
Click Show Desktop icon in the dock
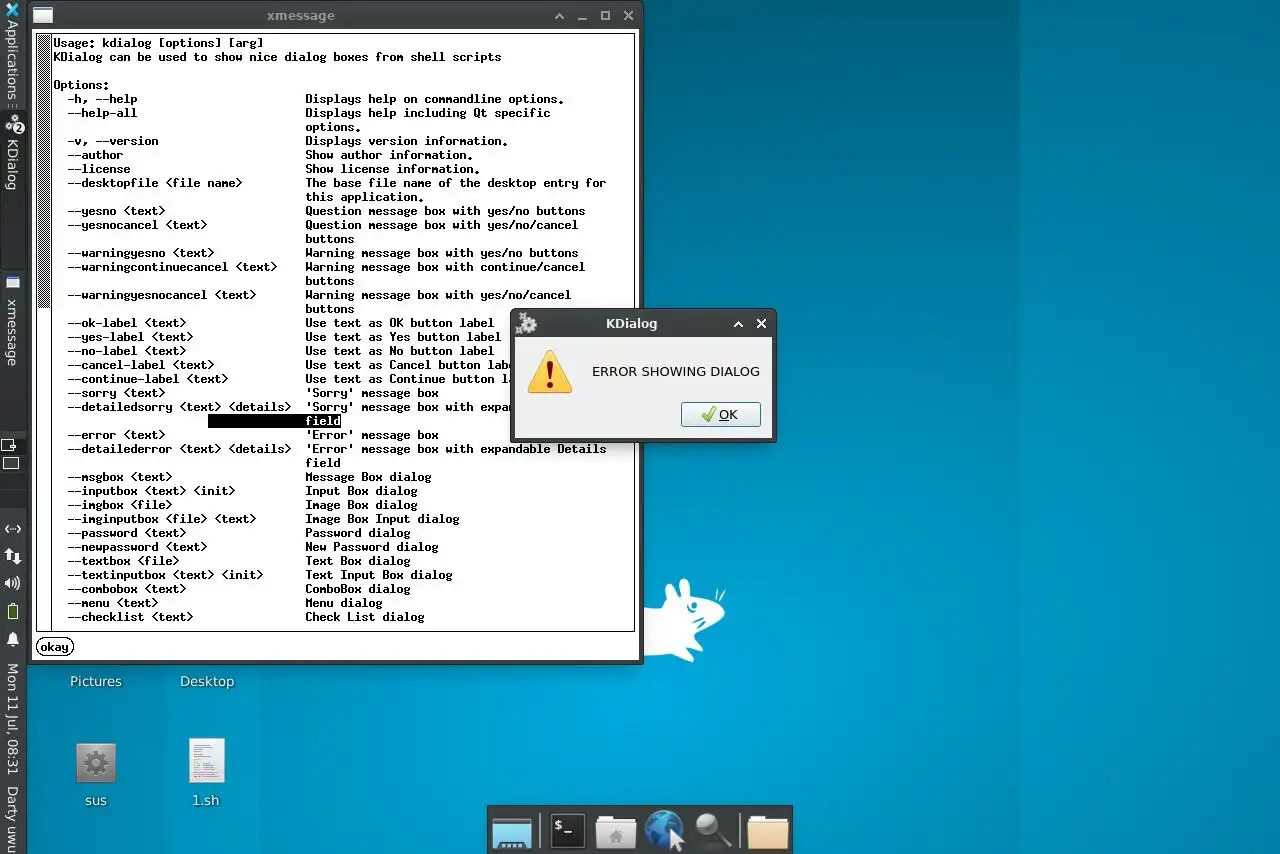(512, 832)
